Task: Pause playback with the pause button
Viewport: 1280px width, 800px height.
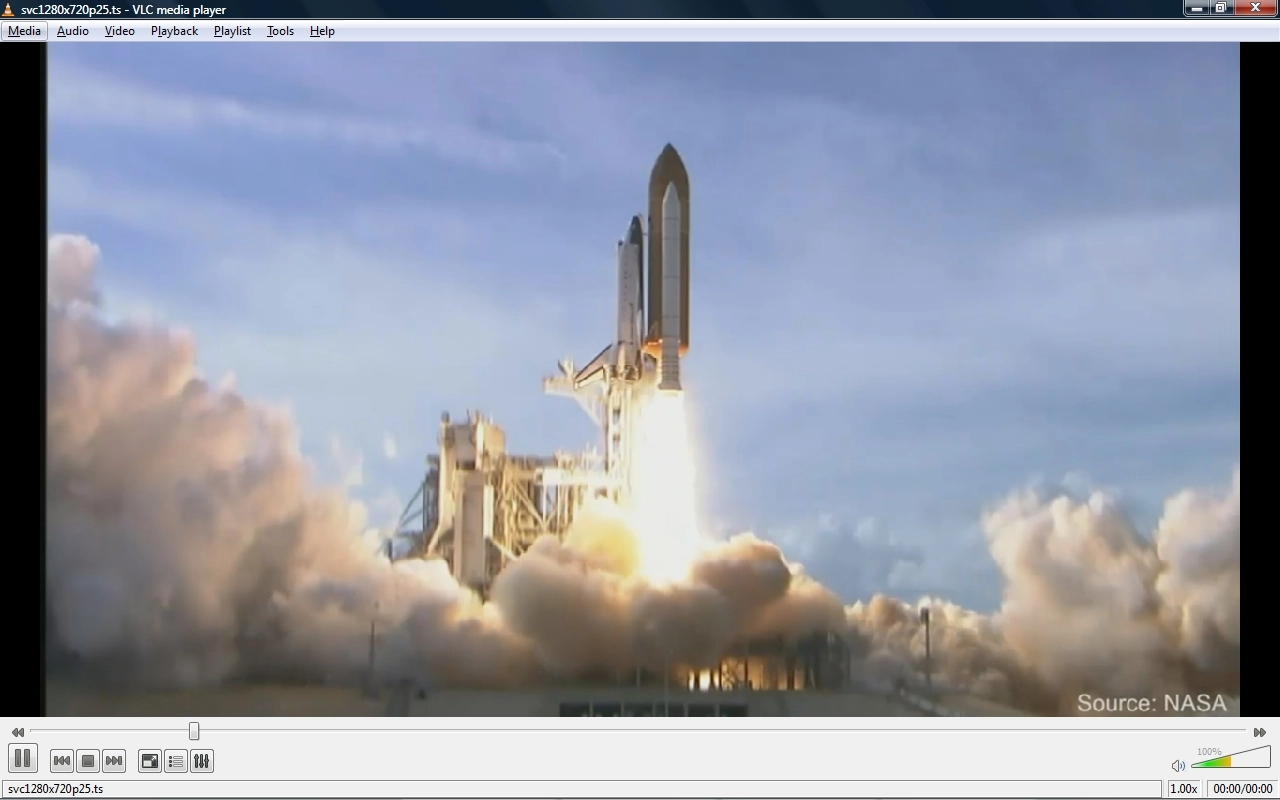Action: coord(23,759)
